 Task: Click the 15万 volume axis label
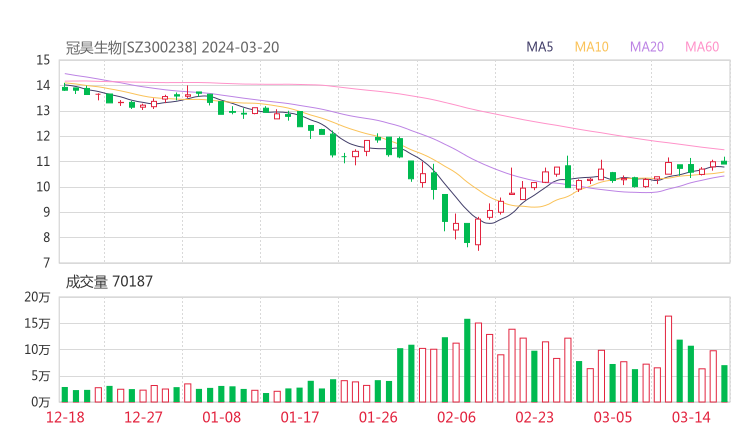point(37,323)
